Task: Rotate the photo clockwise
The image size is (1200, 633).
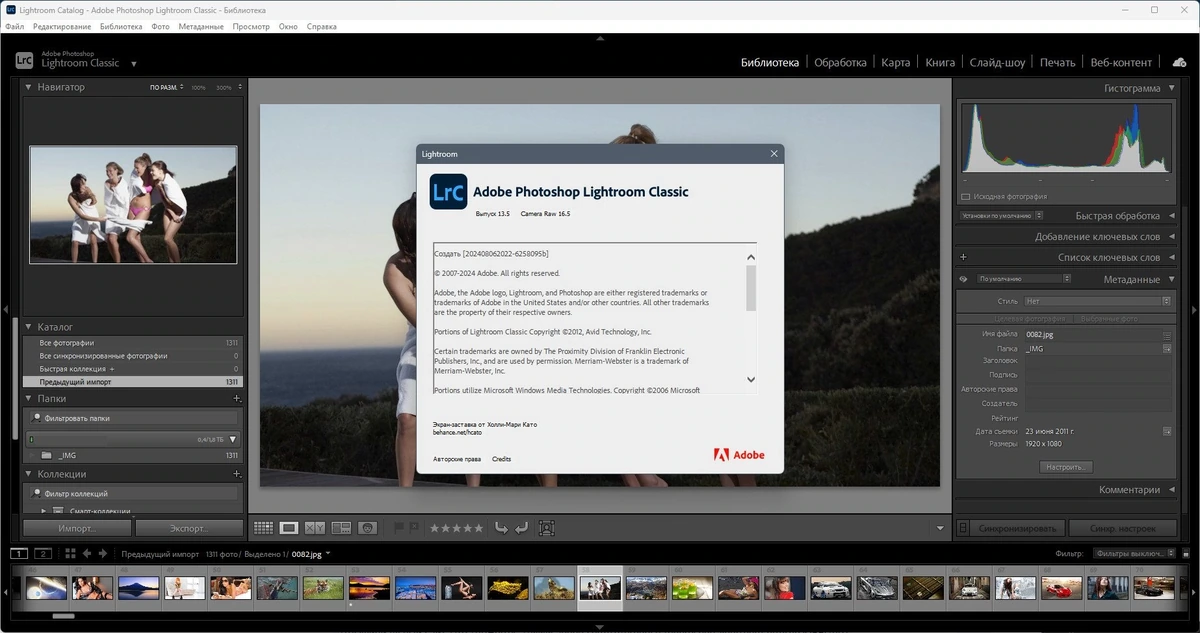Action: (x=521, y=527)
